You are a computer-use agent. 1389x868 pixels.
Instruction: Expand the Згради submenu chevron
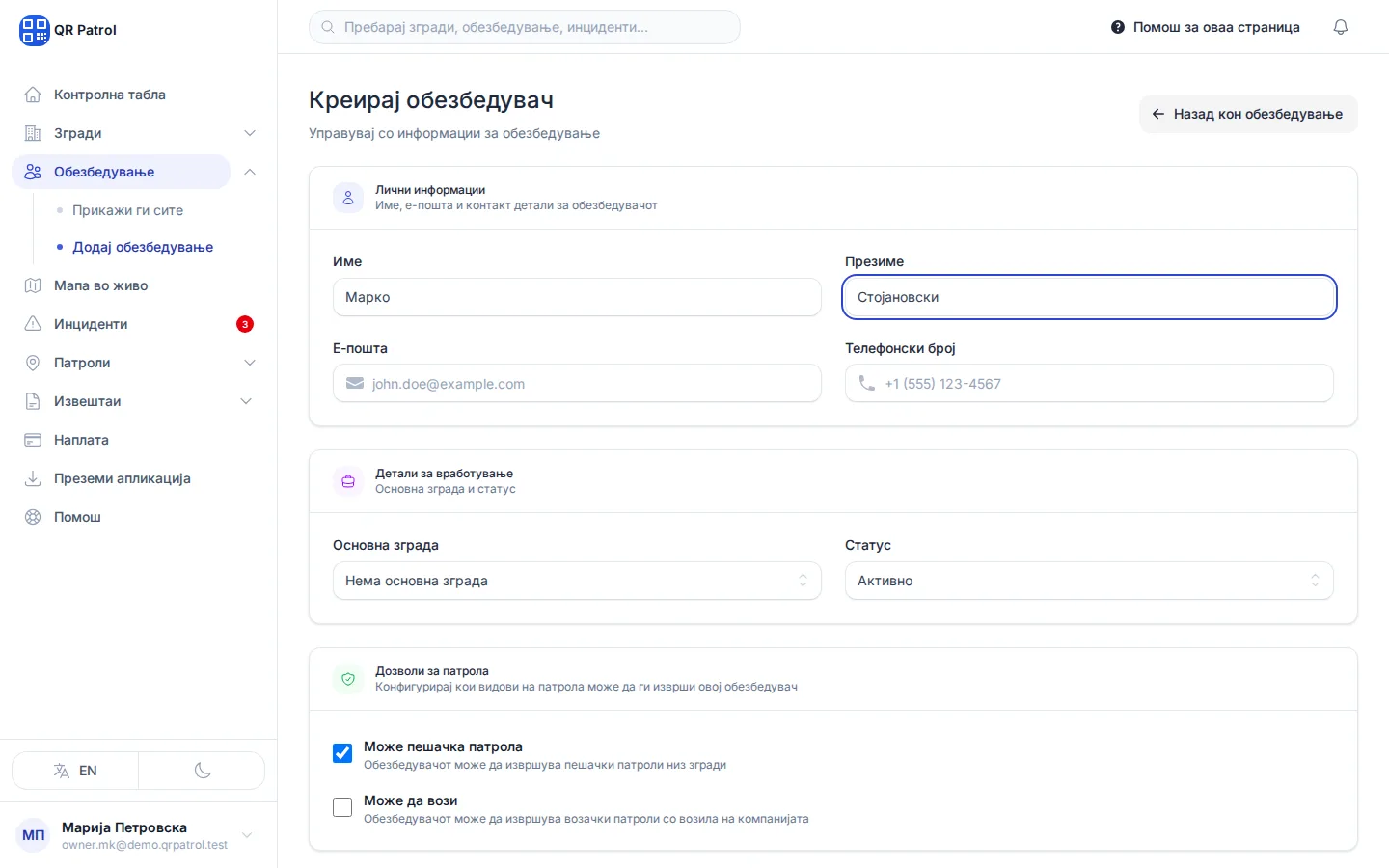[250, 133]
